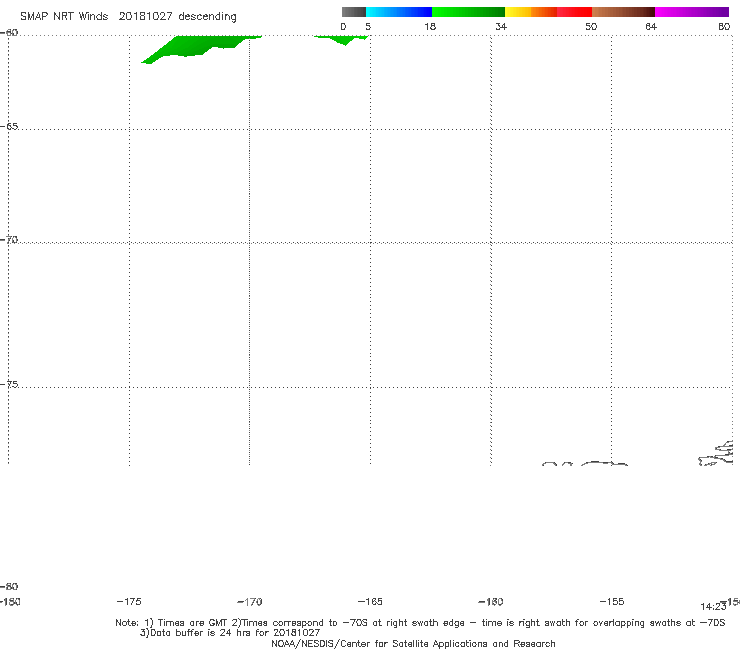
Task: Click the coastline outline at right edge
Action: 716,453
